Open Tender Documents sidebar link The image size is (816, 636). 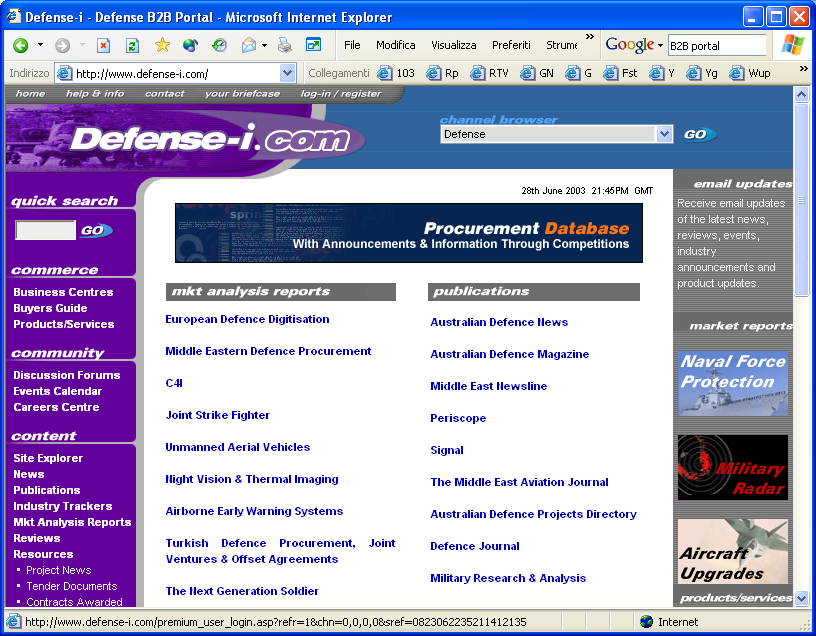coord(72,586)
